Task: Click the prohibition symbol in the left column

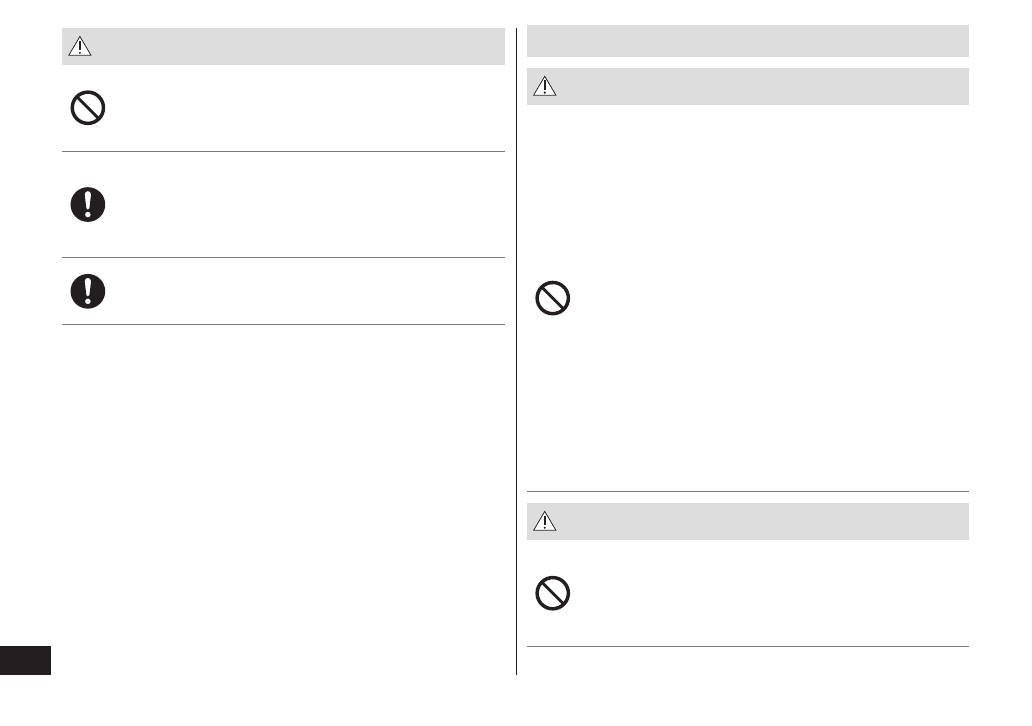Action: 88,108
